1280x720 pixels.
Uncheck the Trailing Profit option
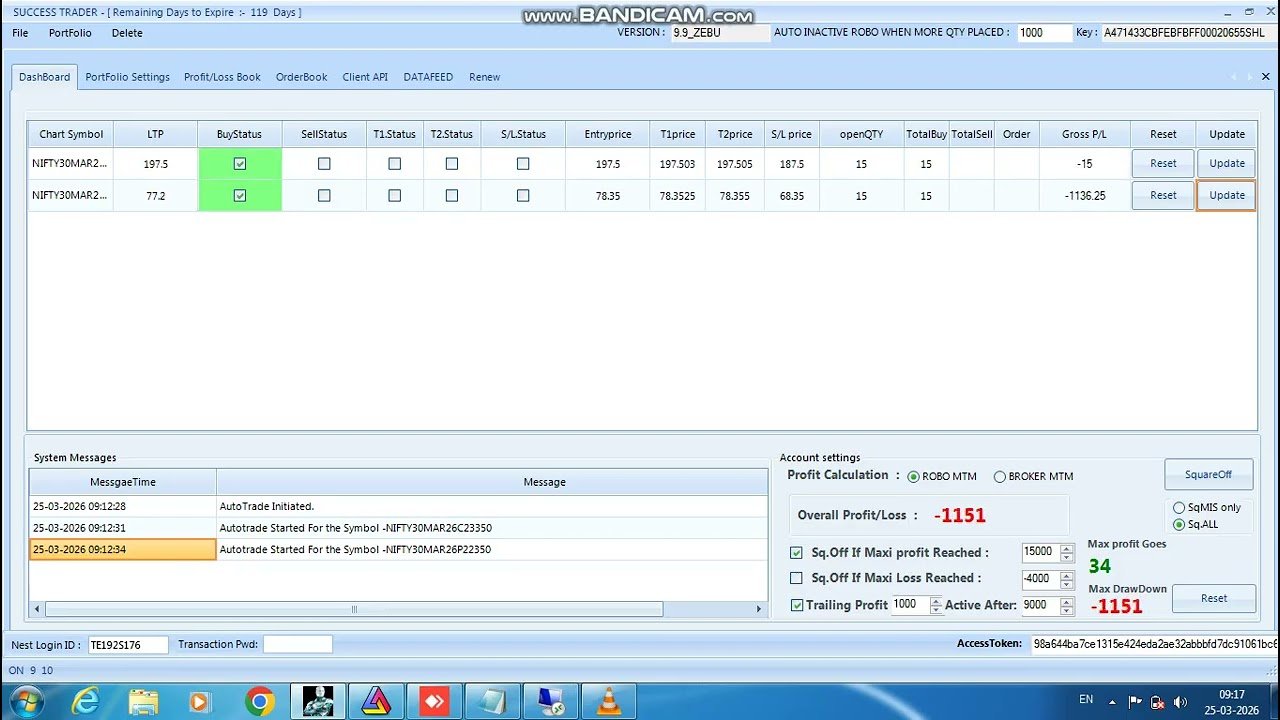(x=797, y=604)
